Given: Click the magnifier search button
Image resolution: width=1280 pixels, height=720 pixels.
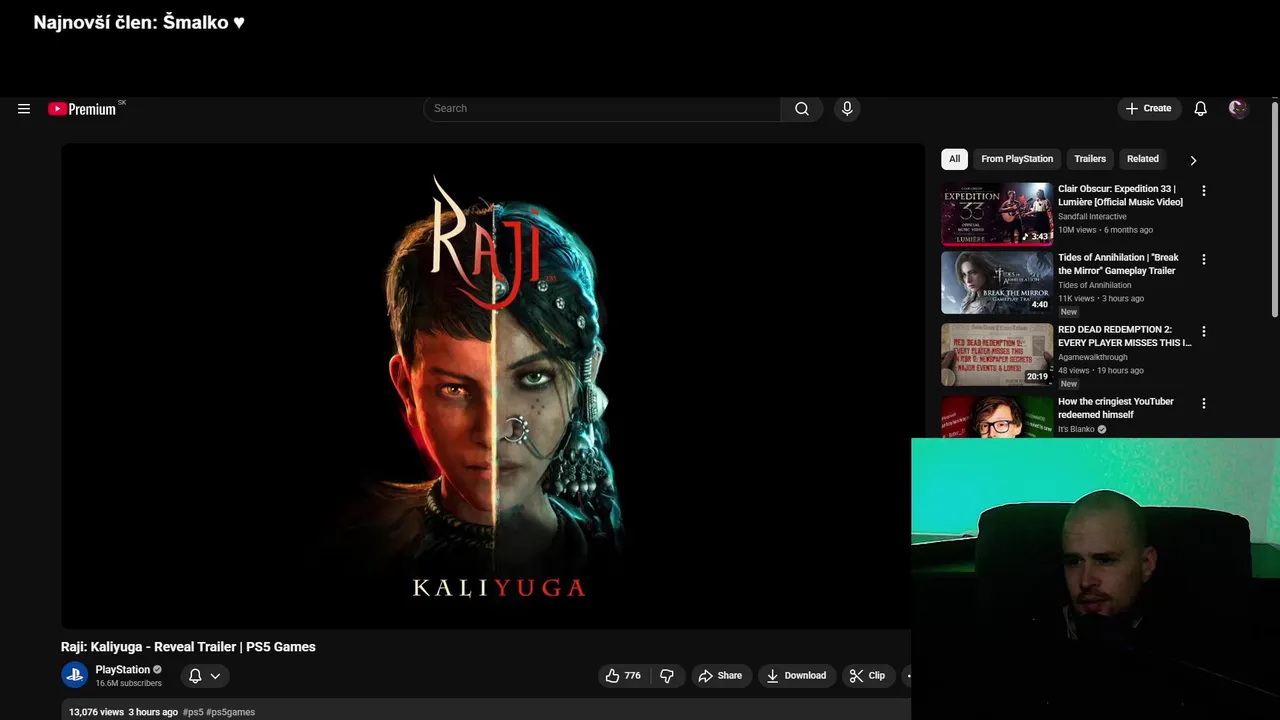Looking at the screenshot, I should point(802,109).
